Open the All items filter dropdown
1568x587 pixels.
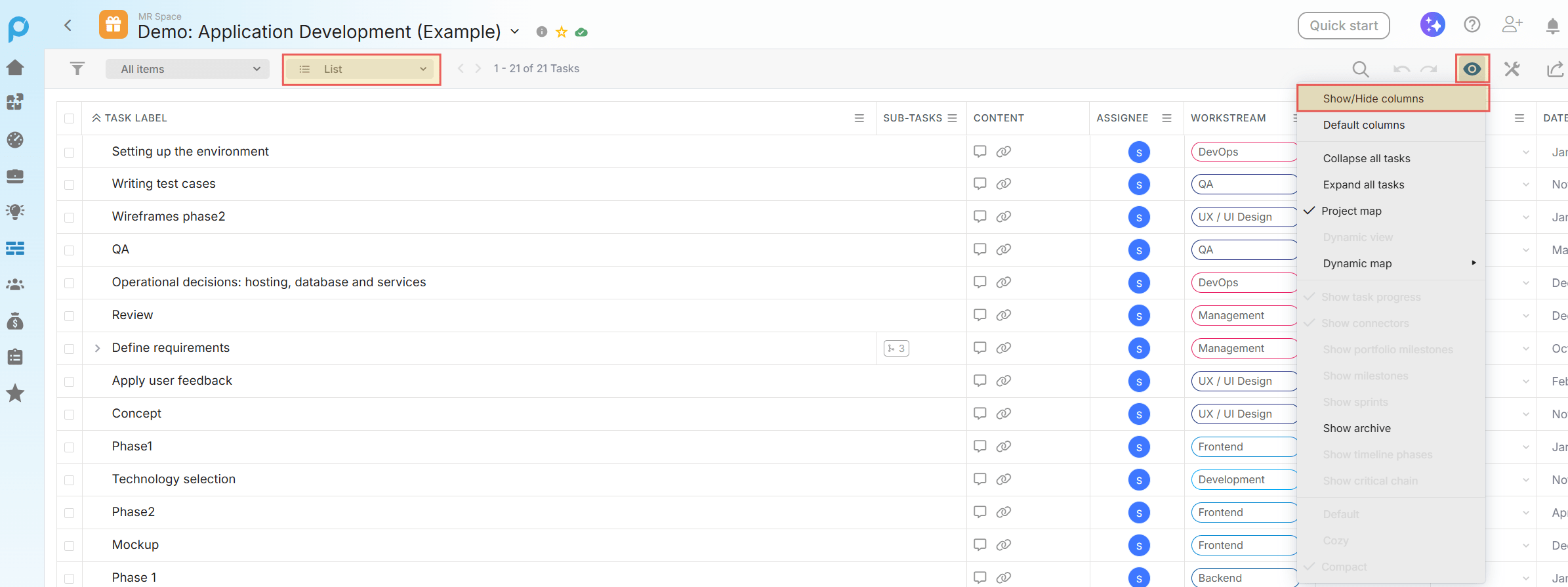tap(188, 69)
